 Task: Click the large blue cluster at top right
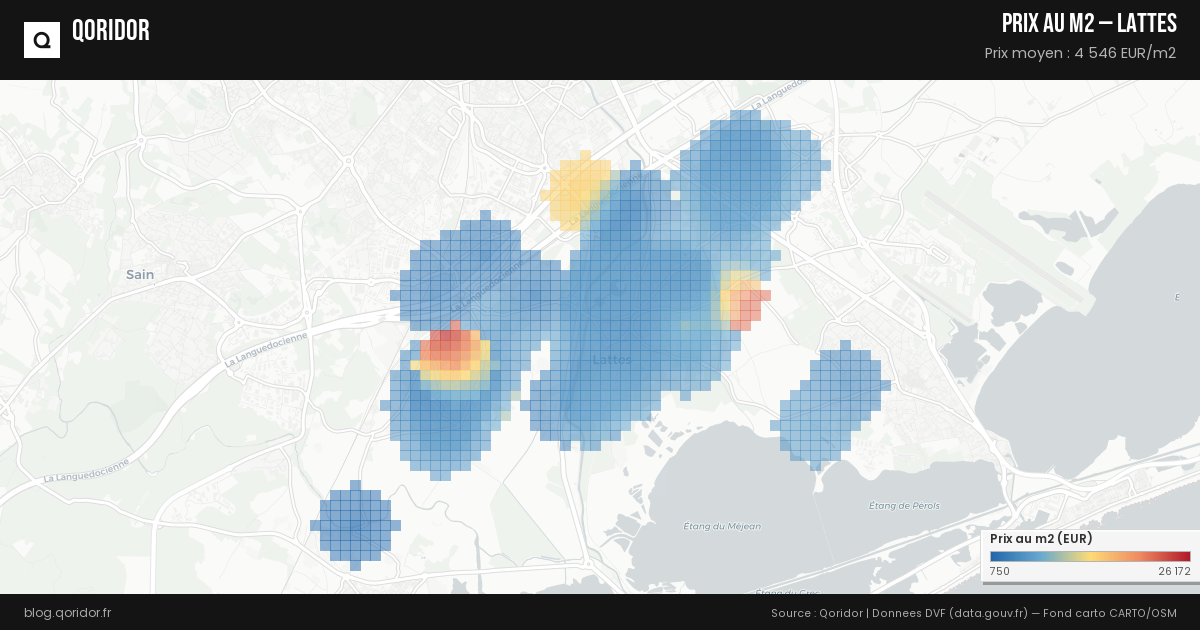click(x=750, y=170)
